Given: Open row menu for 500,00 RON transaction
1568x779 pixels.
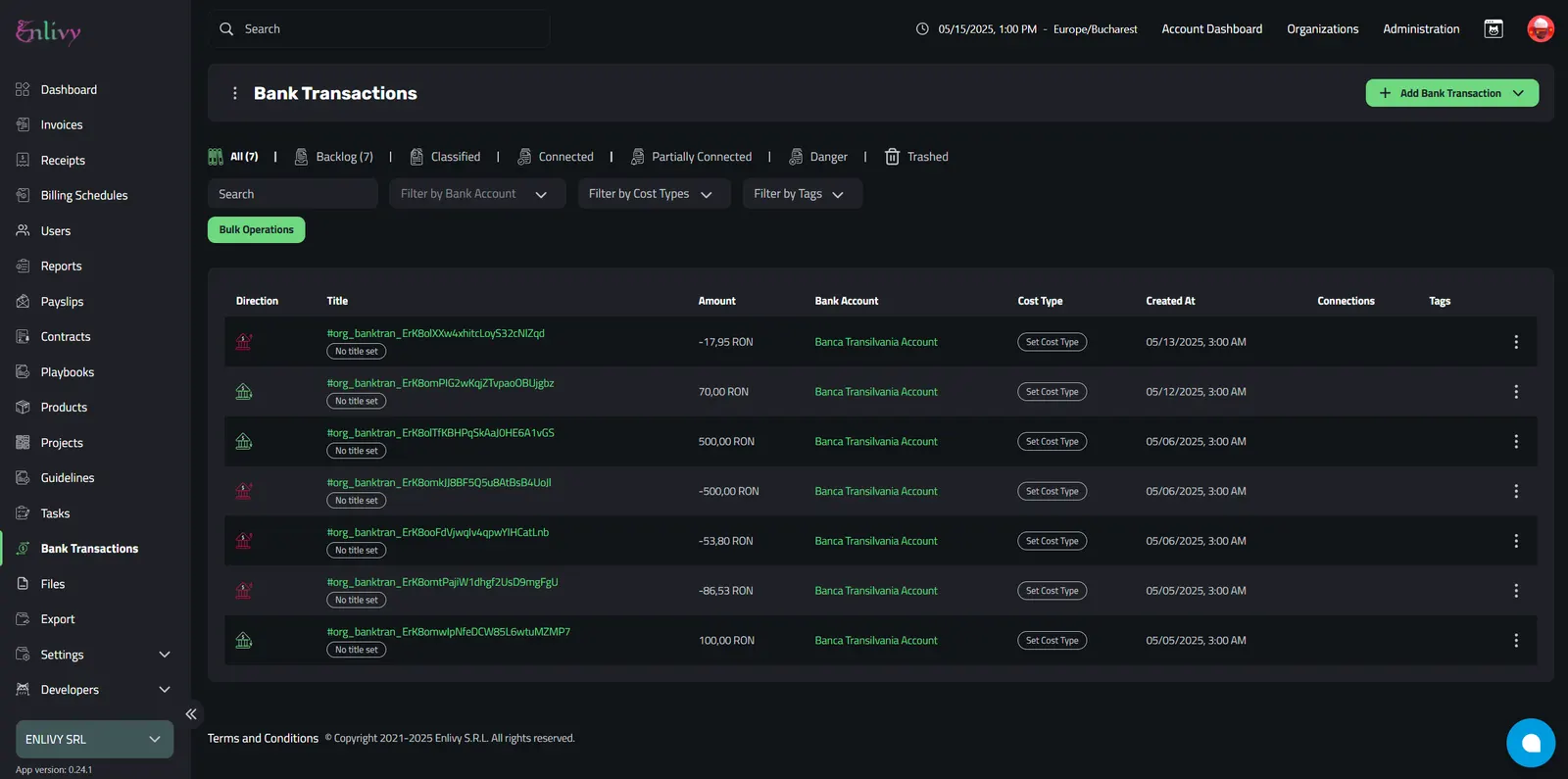Looking at the screenshot, I should coord(1515,442).
